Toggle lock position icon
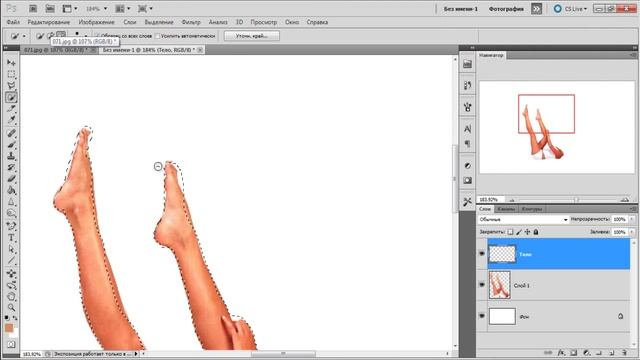This screenshot has width=640, height=360. [527, 232]
